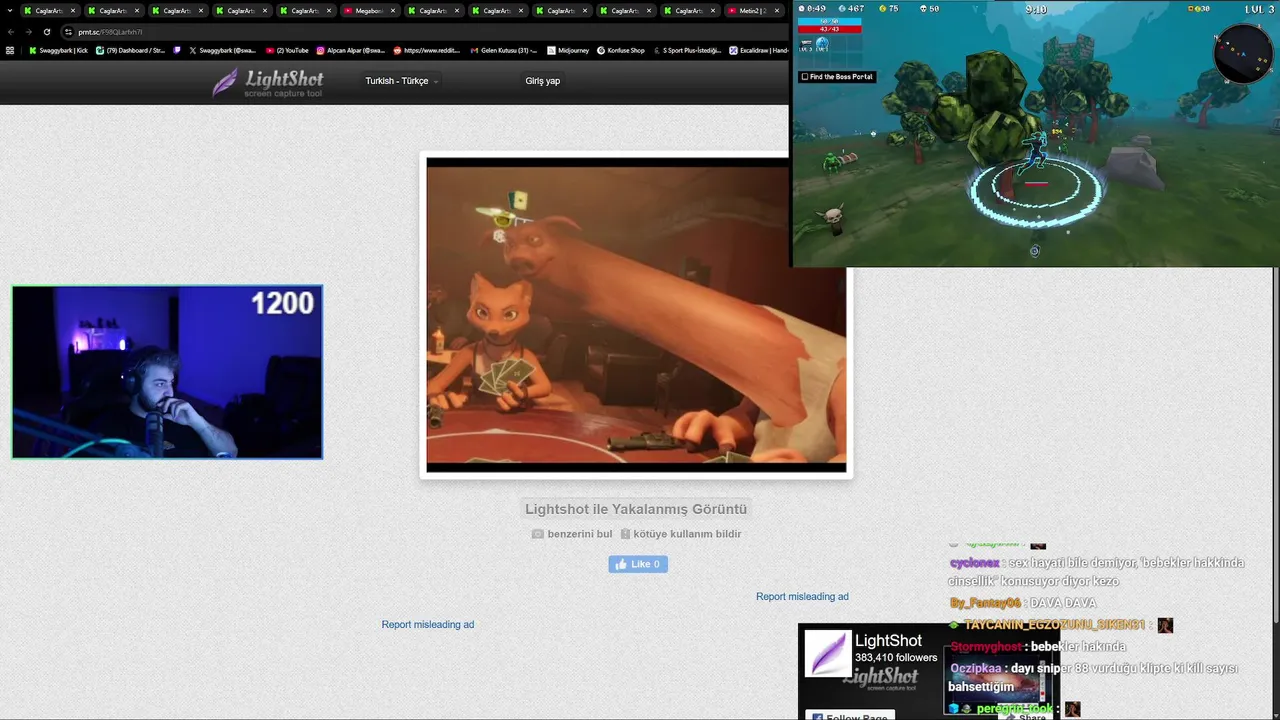Open the Gelen Kutusu (31) Gmail bookmark

(503, 50)
